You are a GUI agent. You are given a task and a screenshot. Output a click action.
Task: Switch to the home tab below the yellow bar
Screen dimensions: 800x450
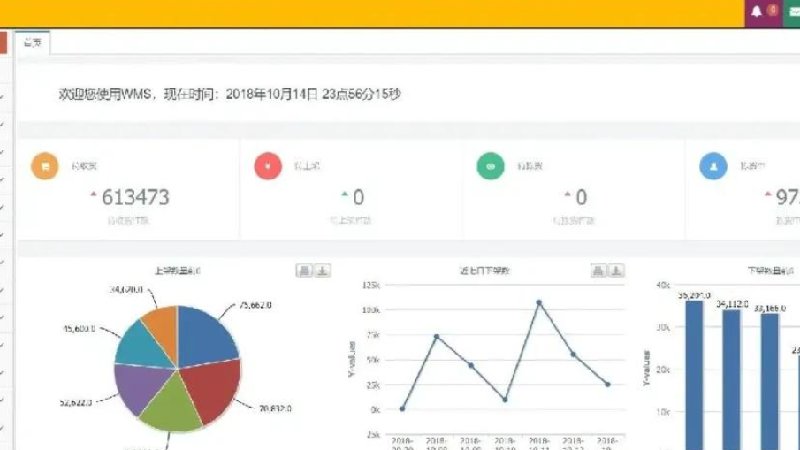point(33,42)
